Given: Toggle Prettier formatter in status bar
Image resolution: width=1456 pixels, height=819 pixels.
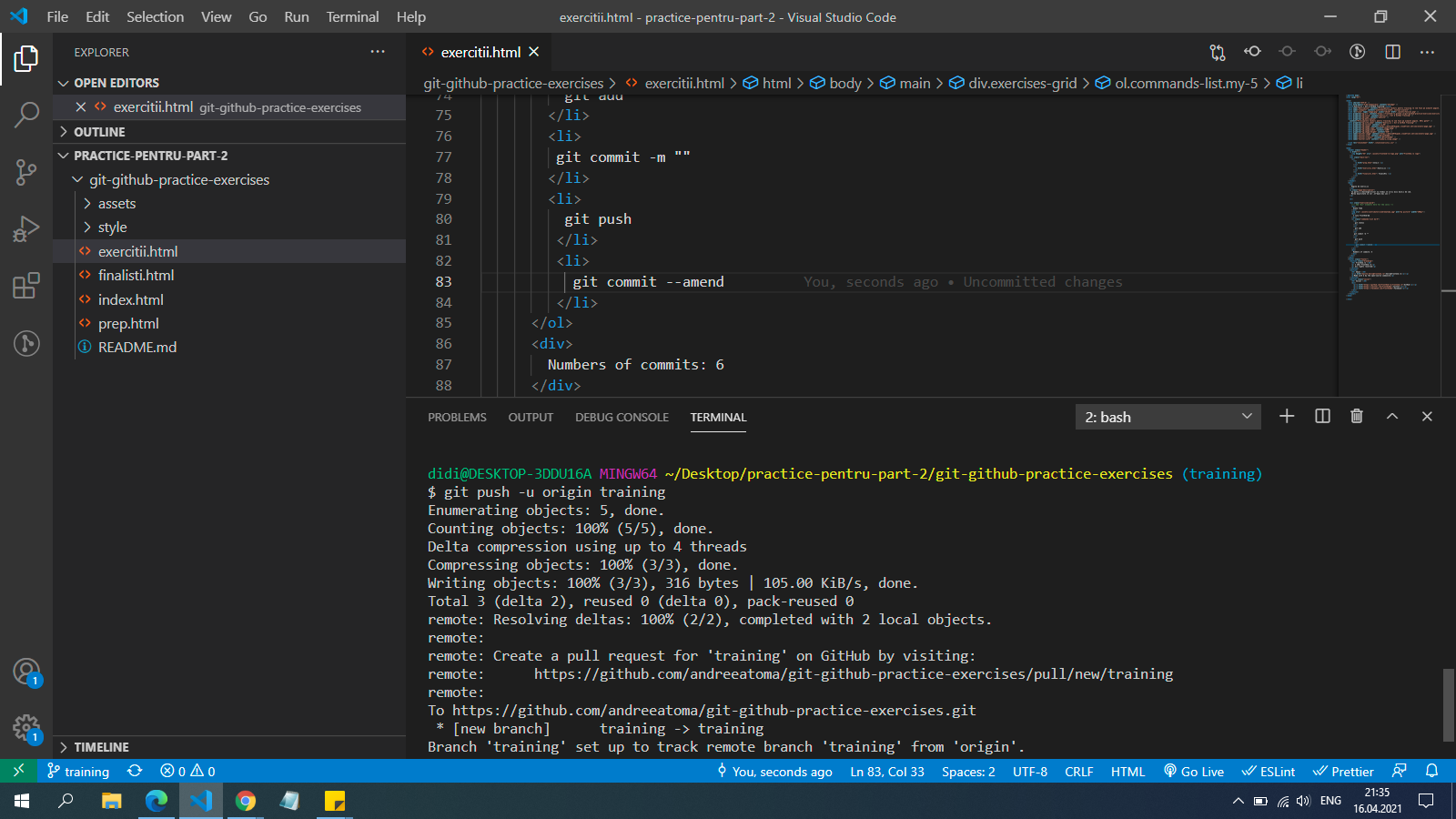Looking at the screenshot, I should tap(1343, 772).
